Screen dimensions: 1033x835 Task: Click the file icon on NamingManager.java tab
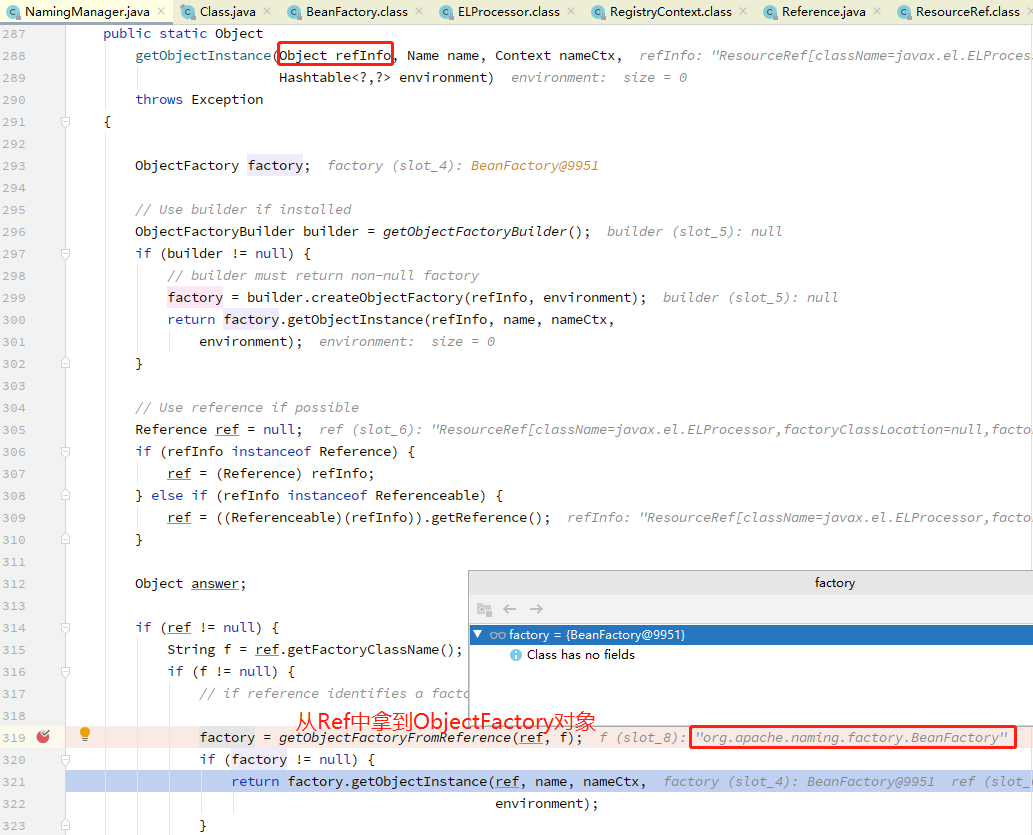pyautogui.click(x=12, y=13)
